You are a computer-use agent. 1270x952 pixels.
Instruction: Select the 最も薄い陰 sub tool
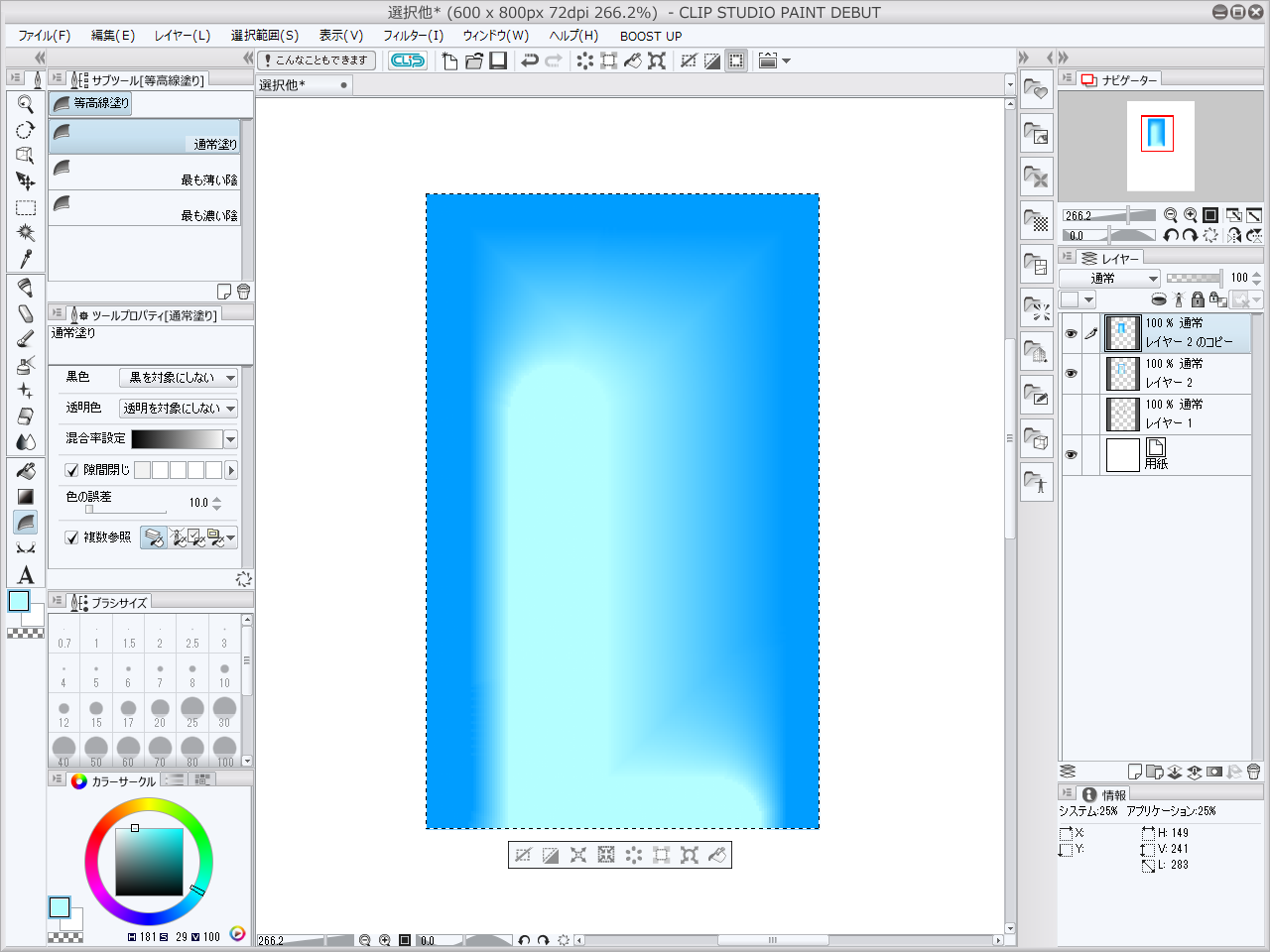click(145, 173)
